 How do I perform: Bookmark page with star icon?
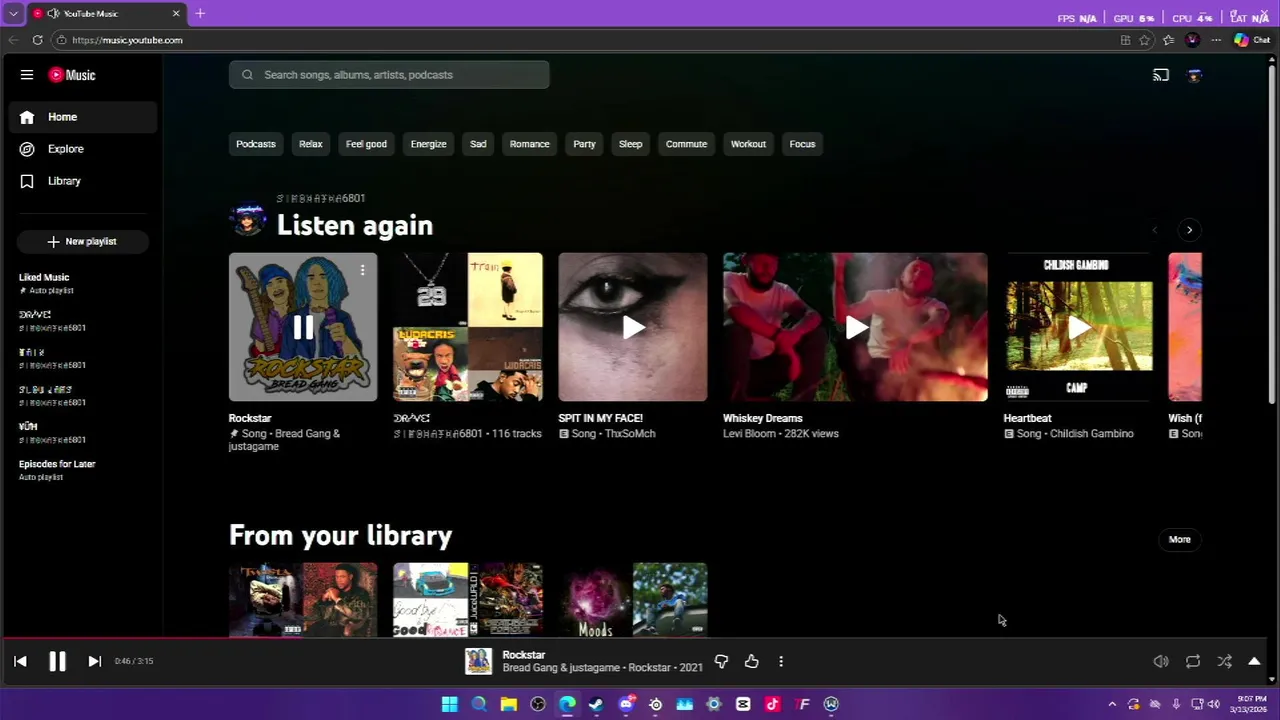(x=1145, y=40)
